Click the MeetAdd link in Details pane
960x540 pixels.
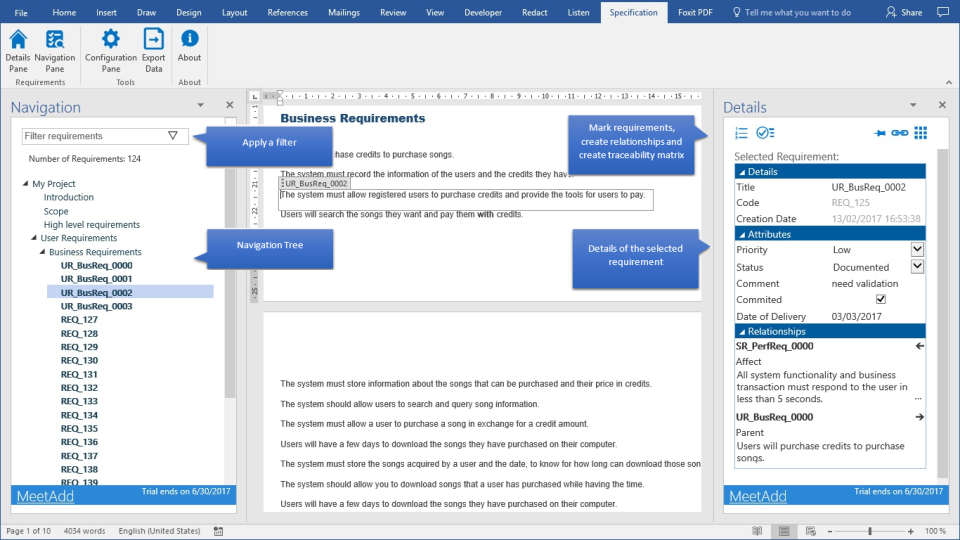pos(758,496)
